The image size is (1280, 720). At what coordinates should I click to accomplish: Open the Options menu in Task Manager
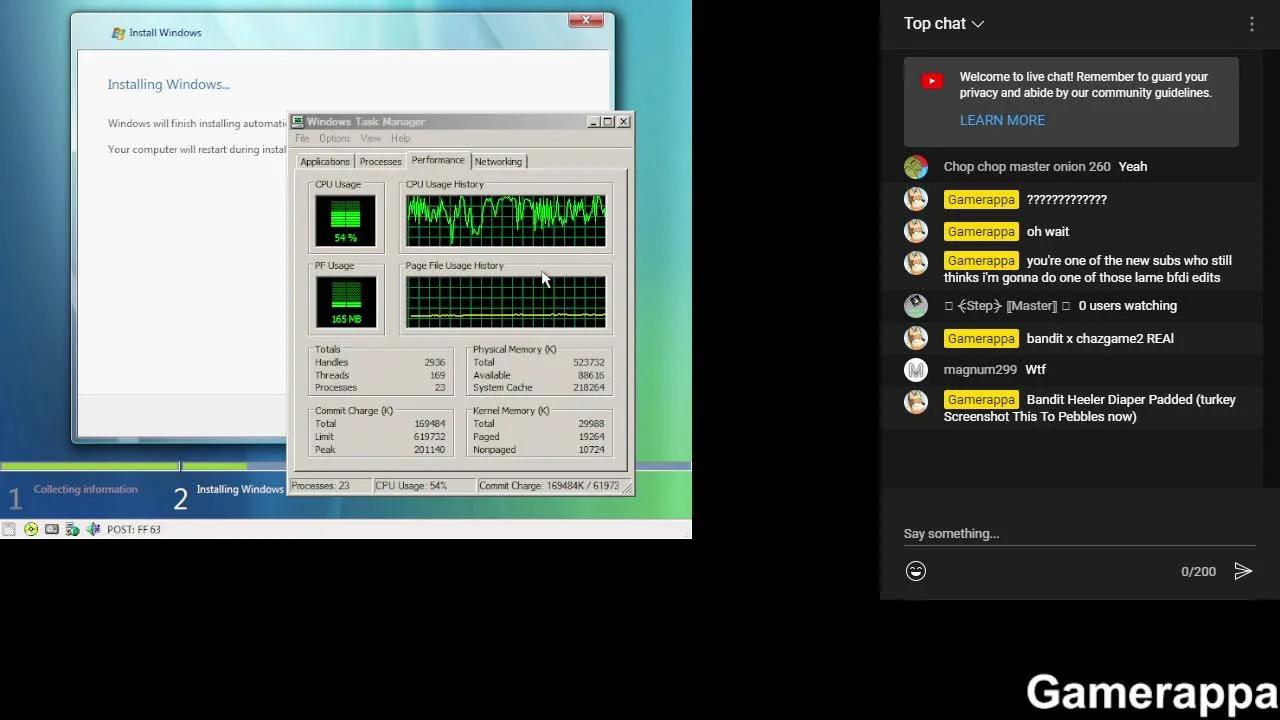pyautogui.click(x=334, y=138)
